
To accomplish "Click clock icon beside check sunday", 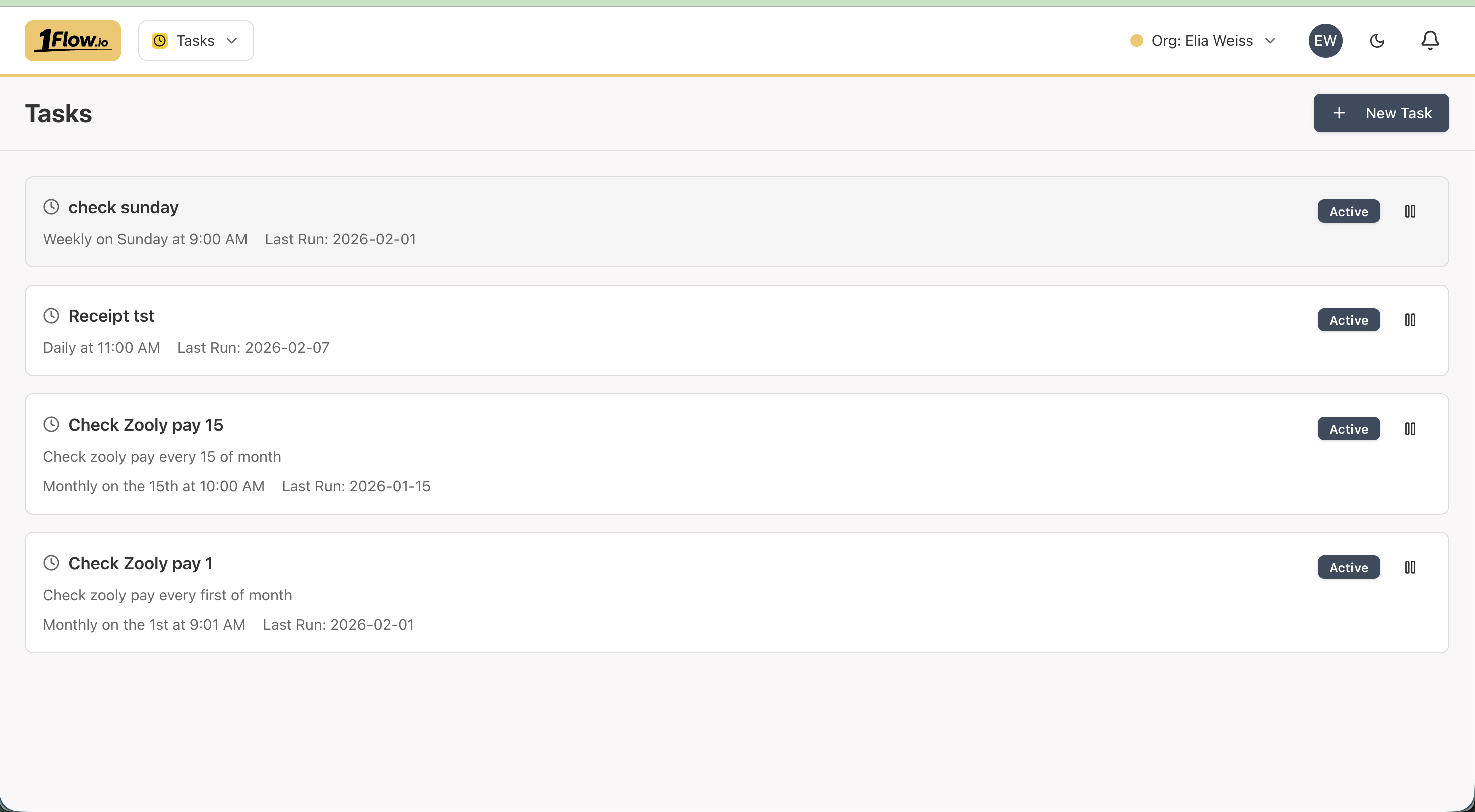I will click(x=51, y=207).
